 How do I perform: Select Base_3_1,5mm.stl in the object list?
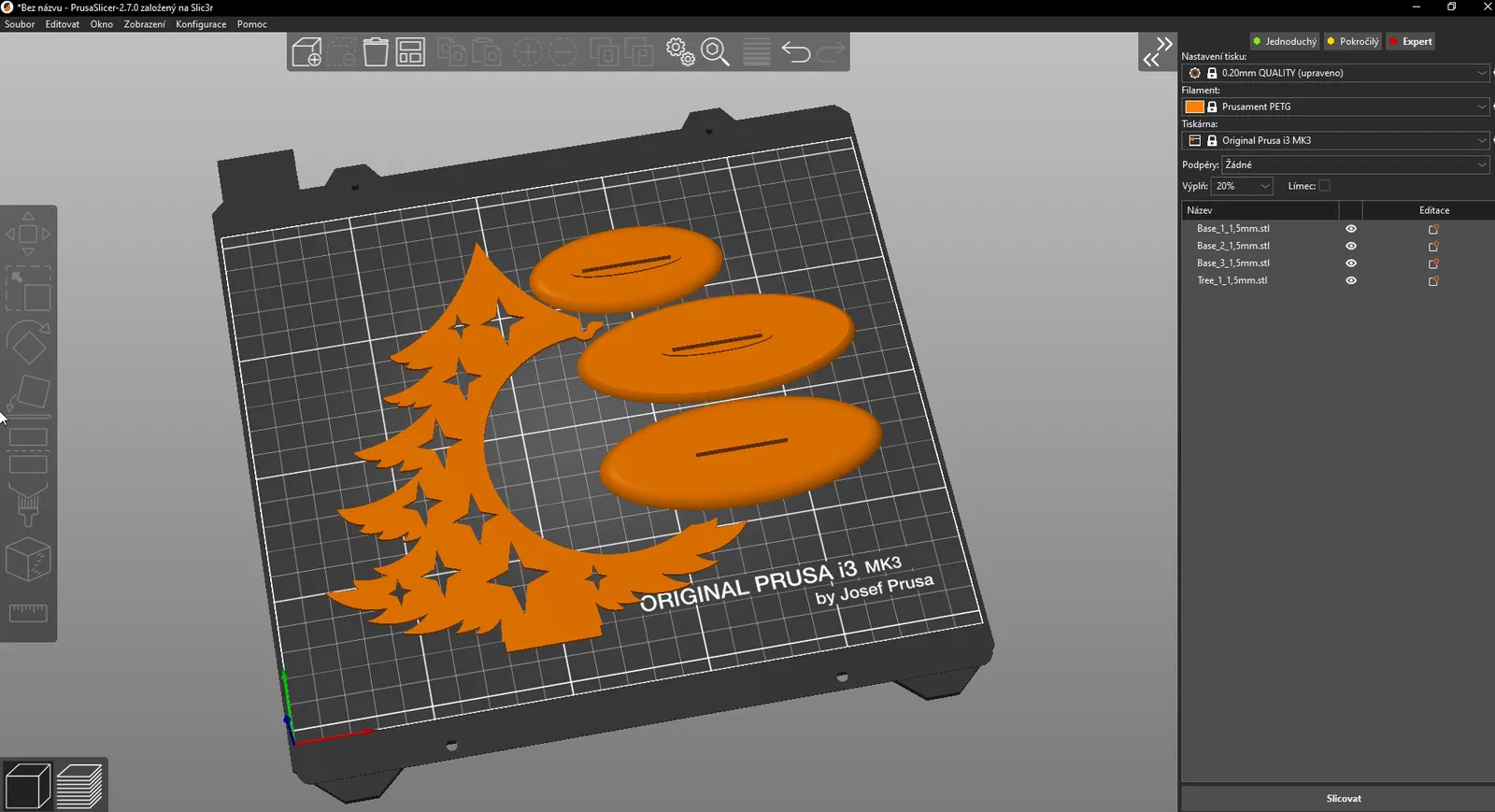1233,264
